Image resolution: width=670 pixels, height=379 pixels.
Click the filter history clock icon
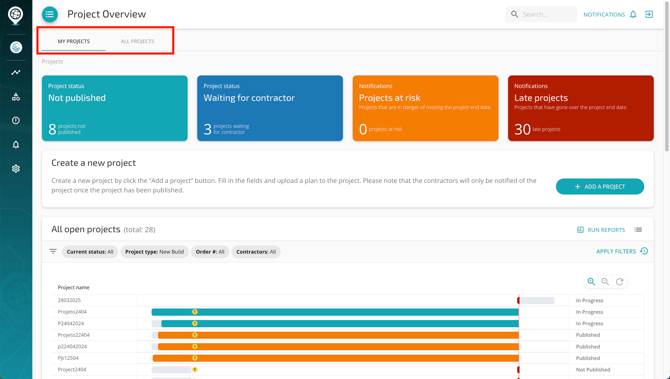pyautogui.click(x=644, y=251)
